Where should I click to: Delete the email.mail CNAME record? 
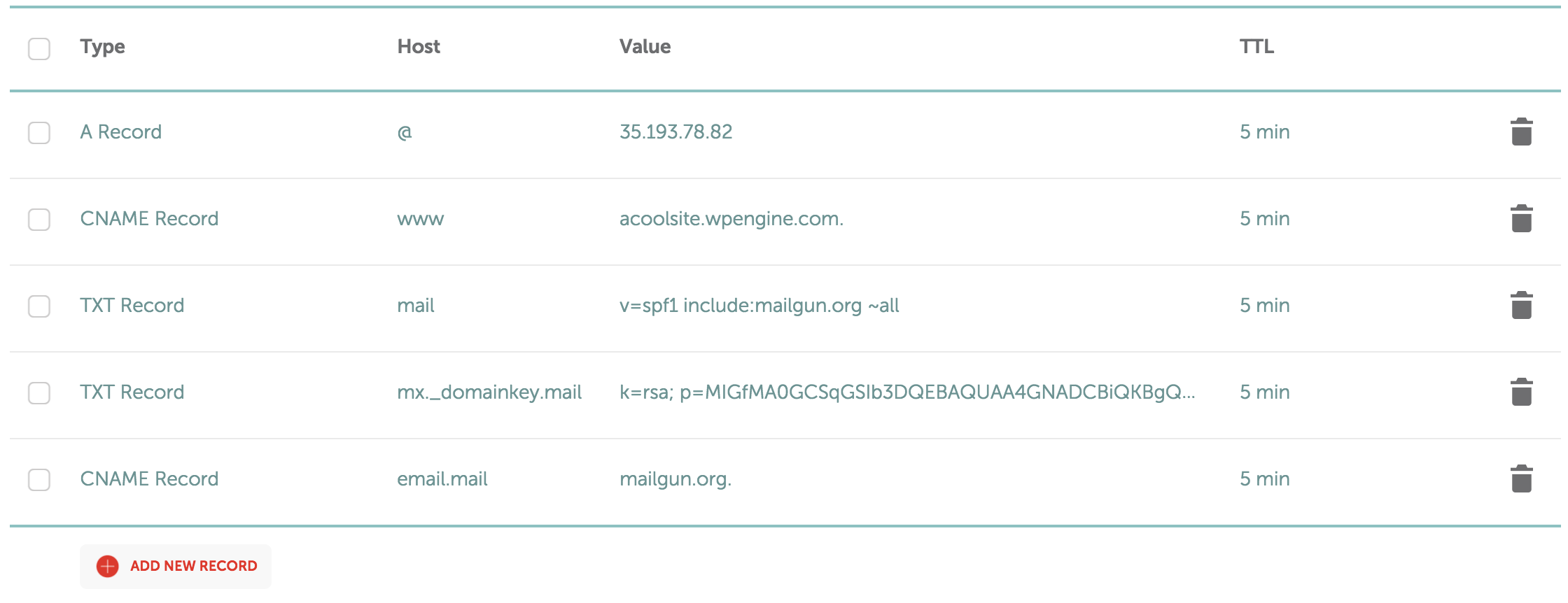(x=1521, y=479)
